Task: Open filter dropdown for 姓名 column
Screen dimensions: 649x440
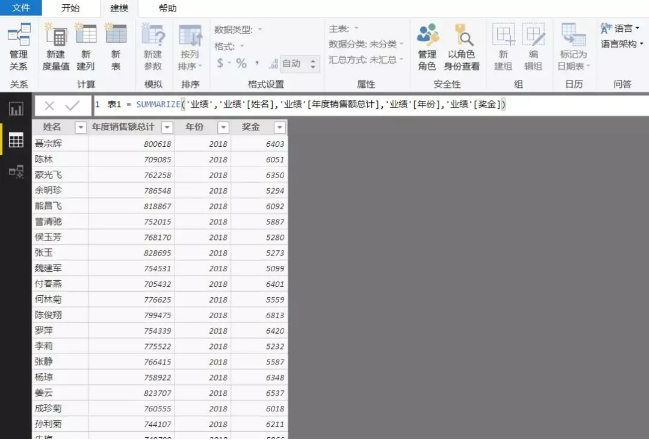Action: point(81,127)
